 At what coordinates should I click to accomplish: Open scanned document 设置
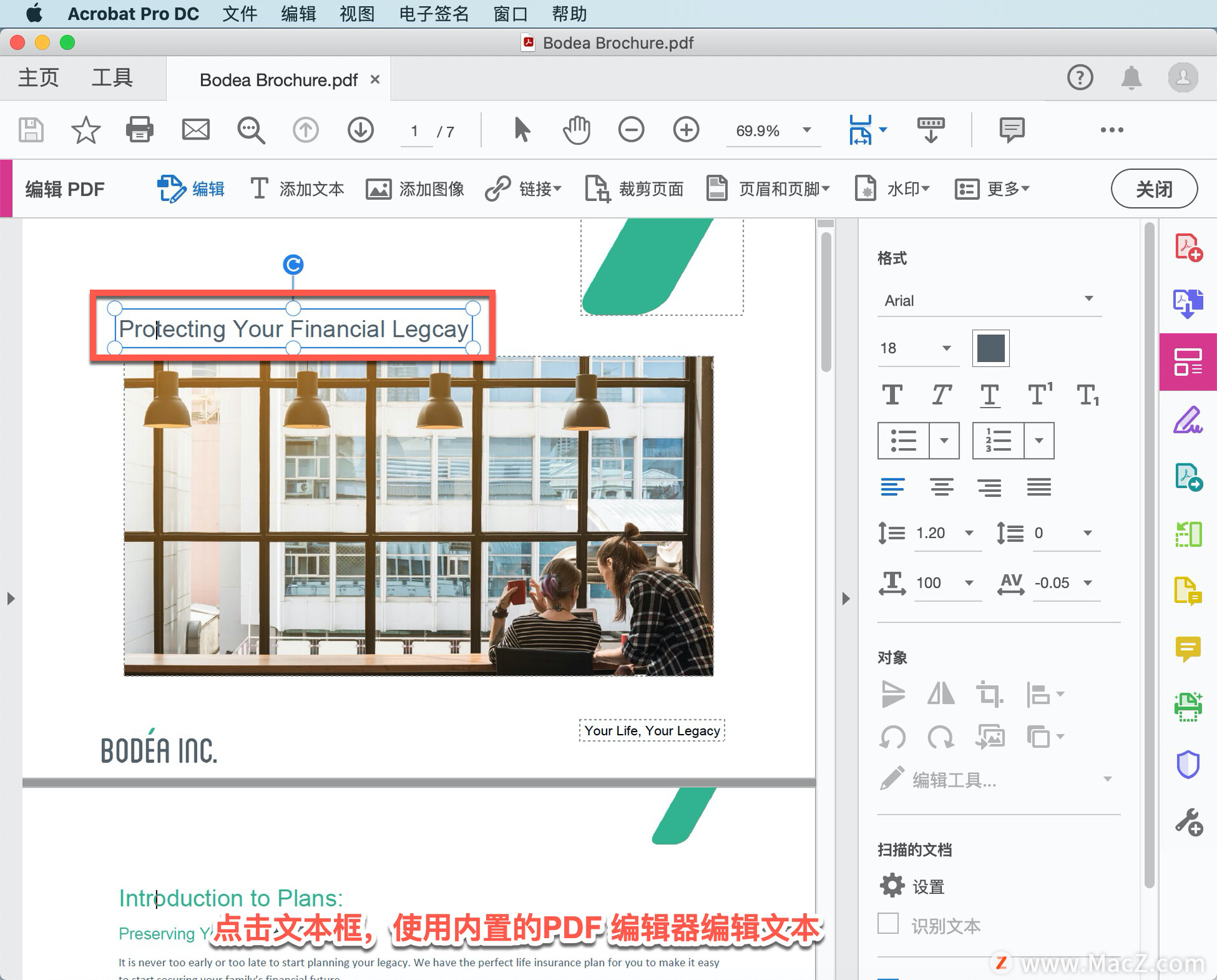(913, 886)
